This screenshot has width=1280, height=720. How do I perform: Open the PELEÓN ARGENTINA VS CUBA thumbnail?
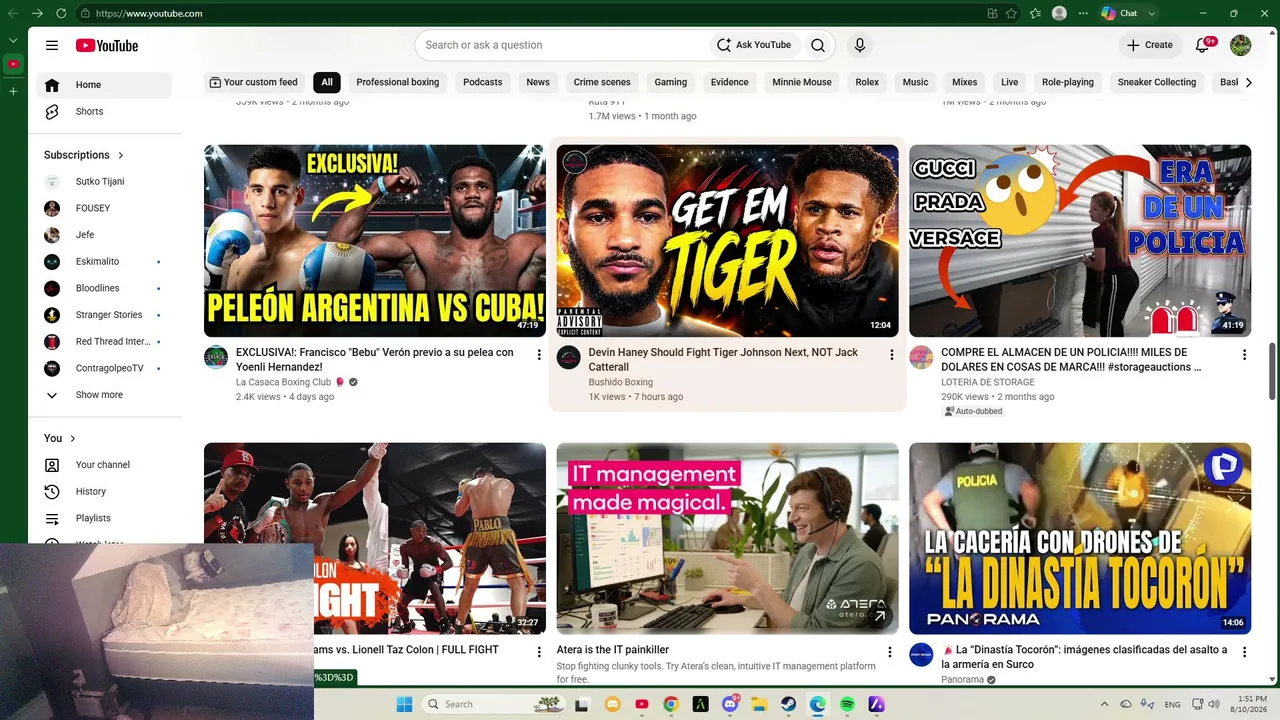point(375,241)
